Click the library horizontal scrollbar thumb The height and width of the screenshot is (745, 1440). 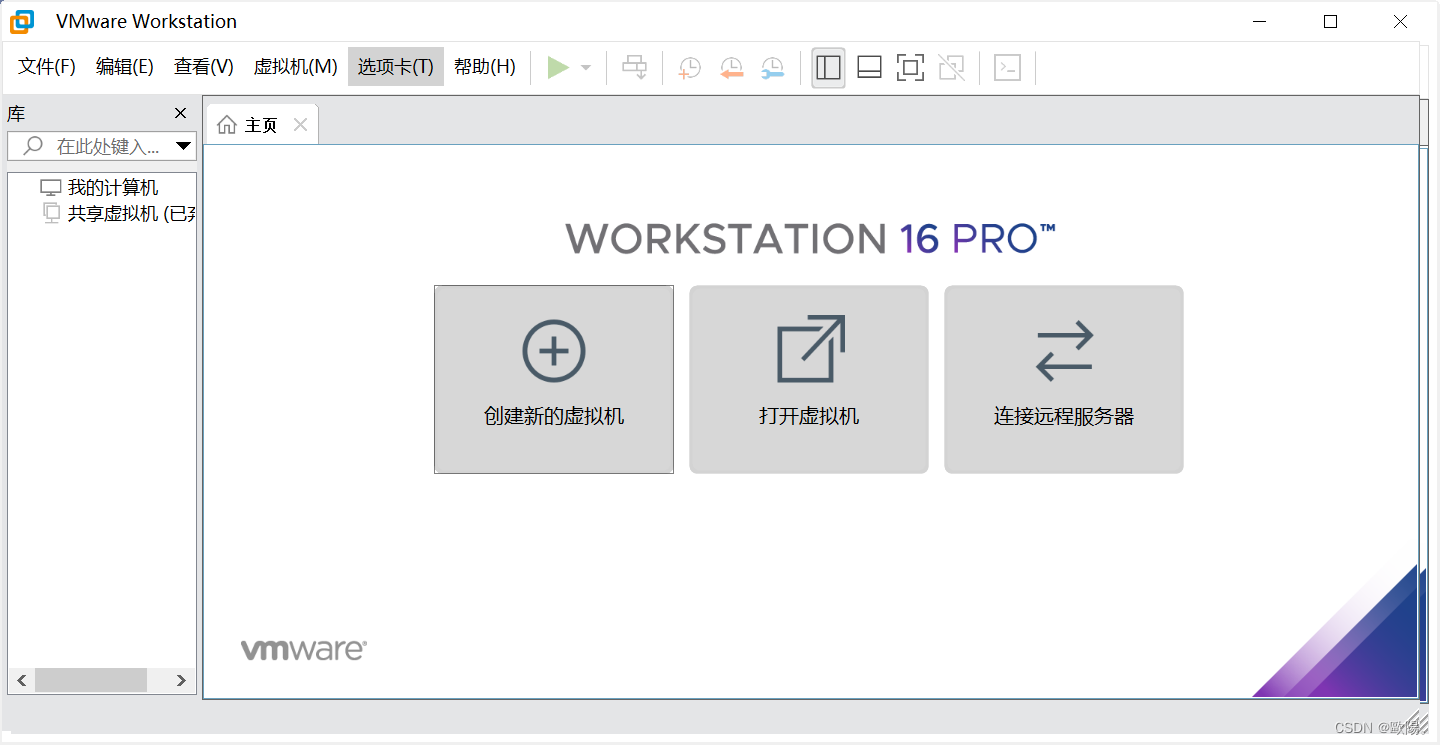tap(91, 680)
